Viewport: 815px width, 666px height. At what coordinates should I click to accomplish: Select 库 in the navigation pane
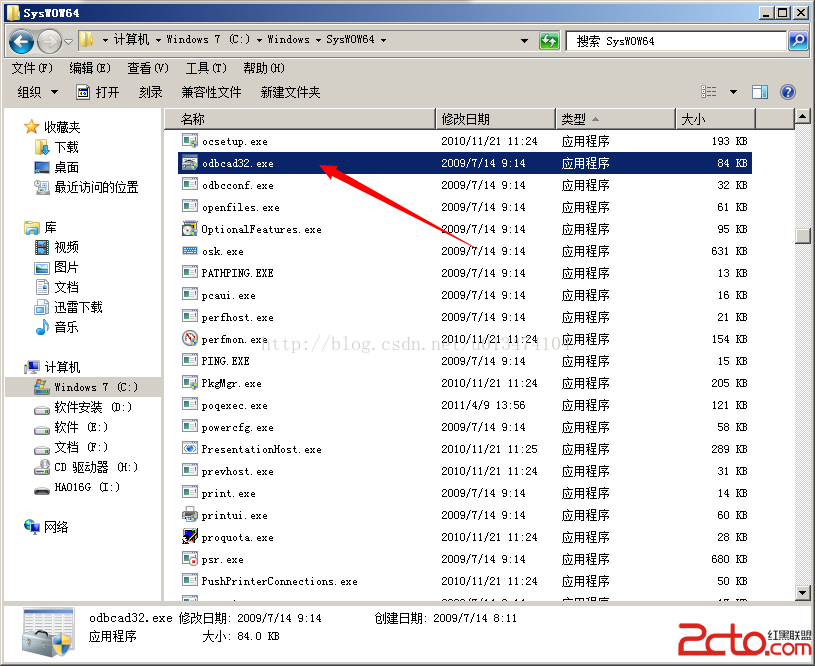pyautogui.click(x=41, y=227)
